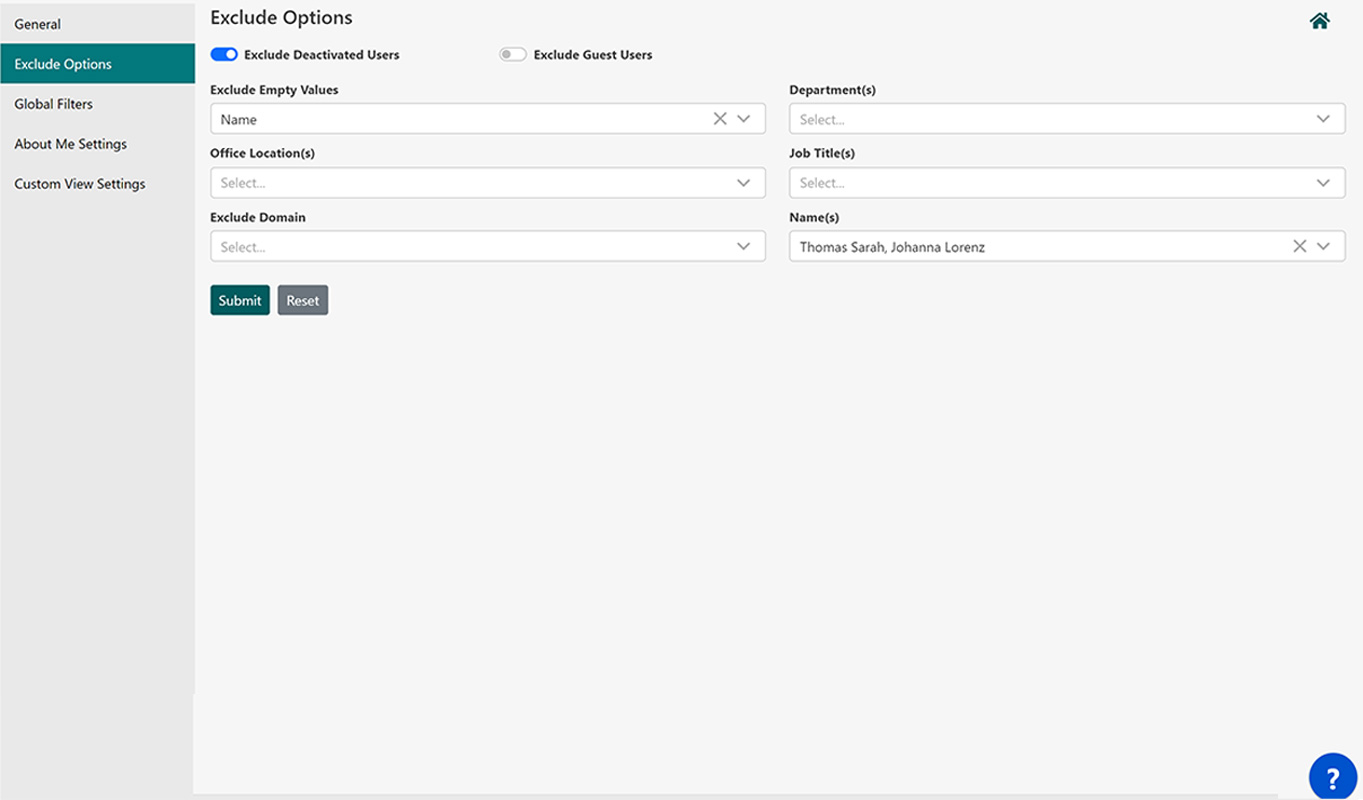The width and height of the screenshot is (1363, 800).
Task: Expand the Name(s) dropdown chevron
Action: click(1323, 246)
